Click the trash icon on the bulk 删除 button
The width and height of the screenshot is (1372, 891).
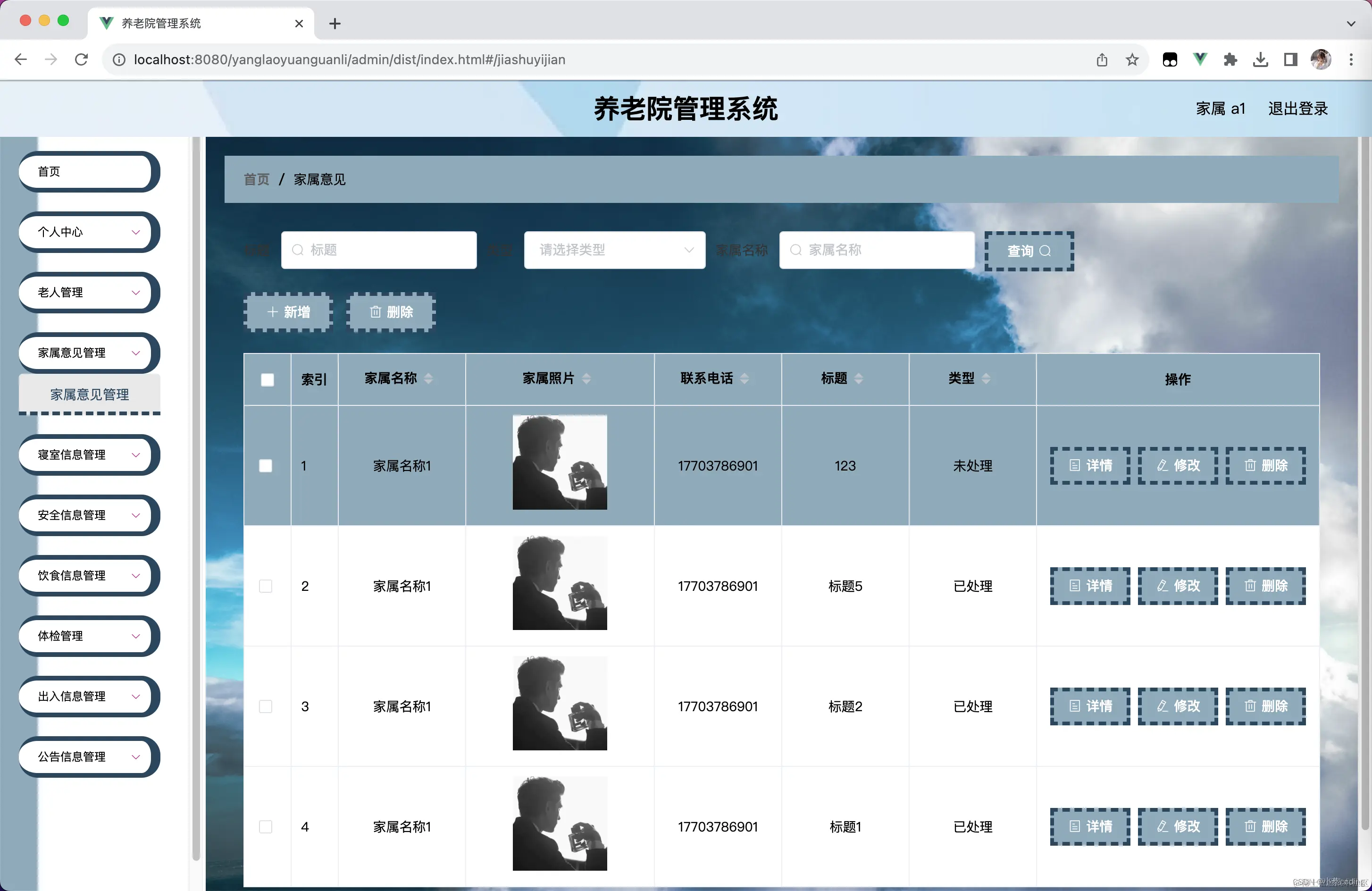tap(375, 312)
